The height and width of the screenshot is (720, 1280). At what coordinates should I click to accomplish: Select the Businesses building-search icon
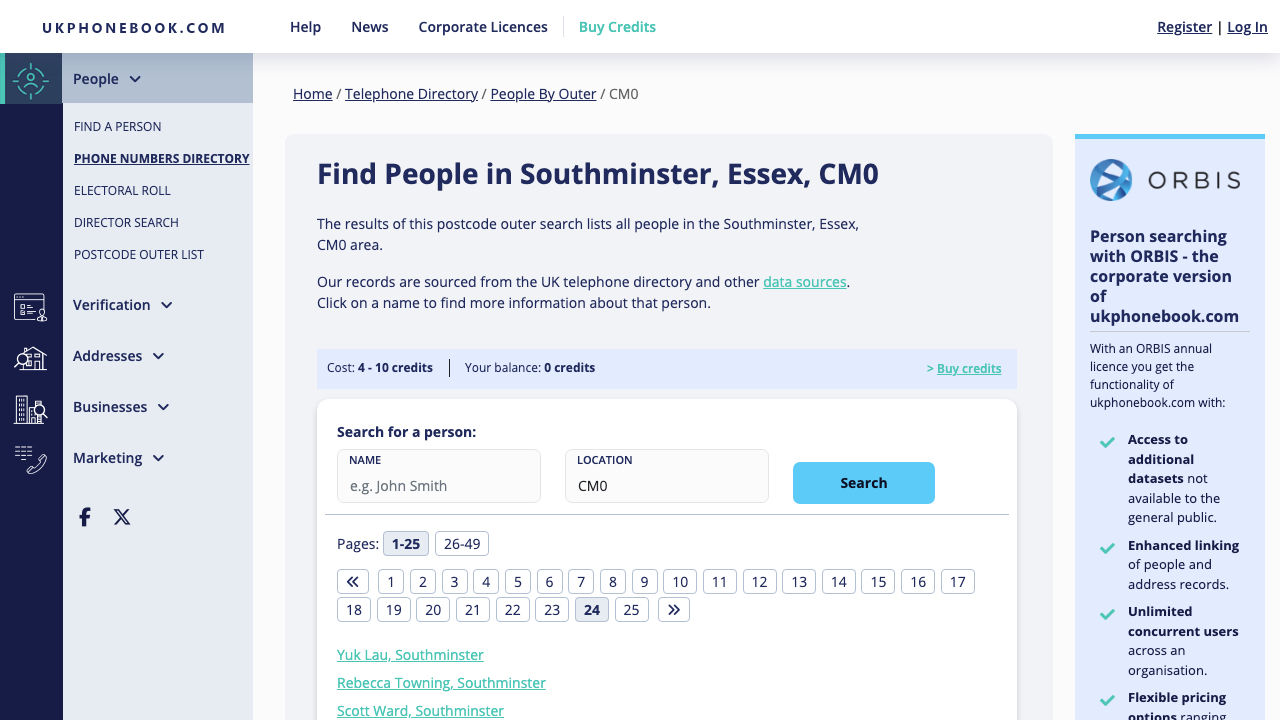coord(30,409)
